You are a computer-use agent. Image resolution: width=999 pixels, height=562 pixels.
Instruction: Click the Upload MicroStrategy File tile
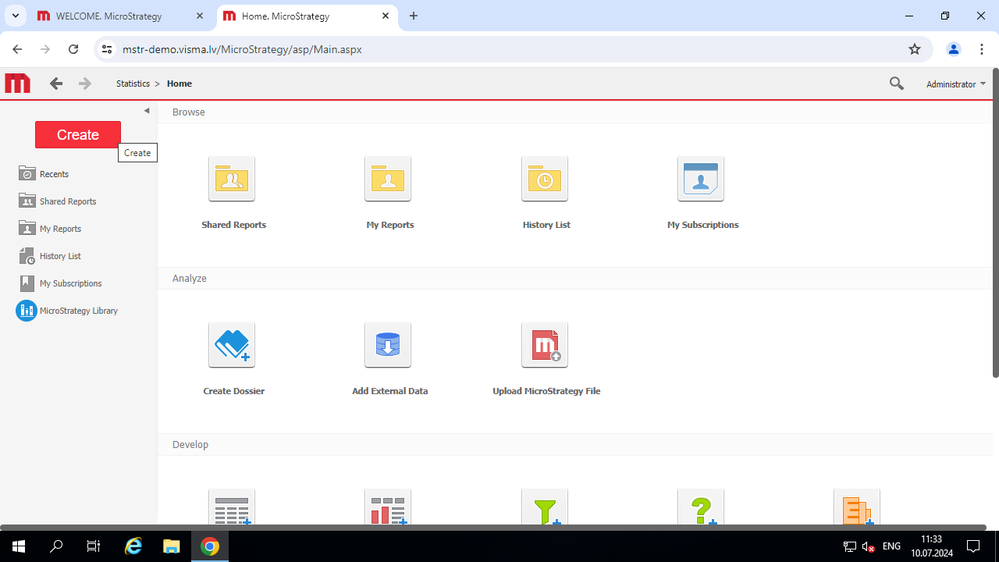coord(545,345)
